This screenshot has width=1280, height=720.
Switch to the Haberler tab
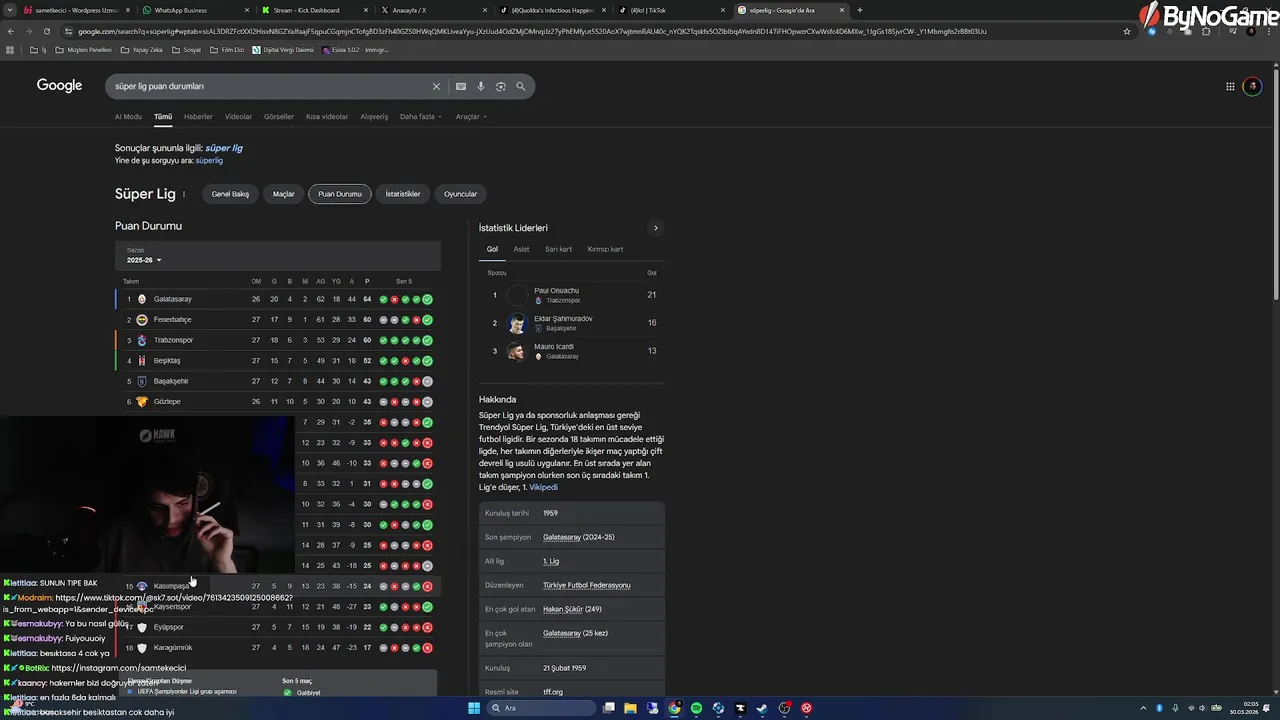[x=198, y=117]
